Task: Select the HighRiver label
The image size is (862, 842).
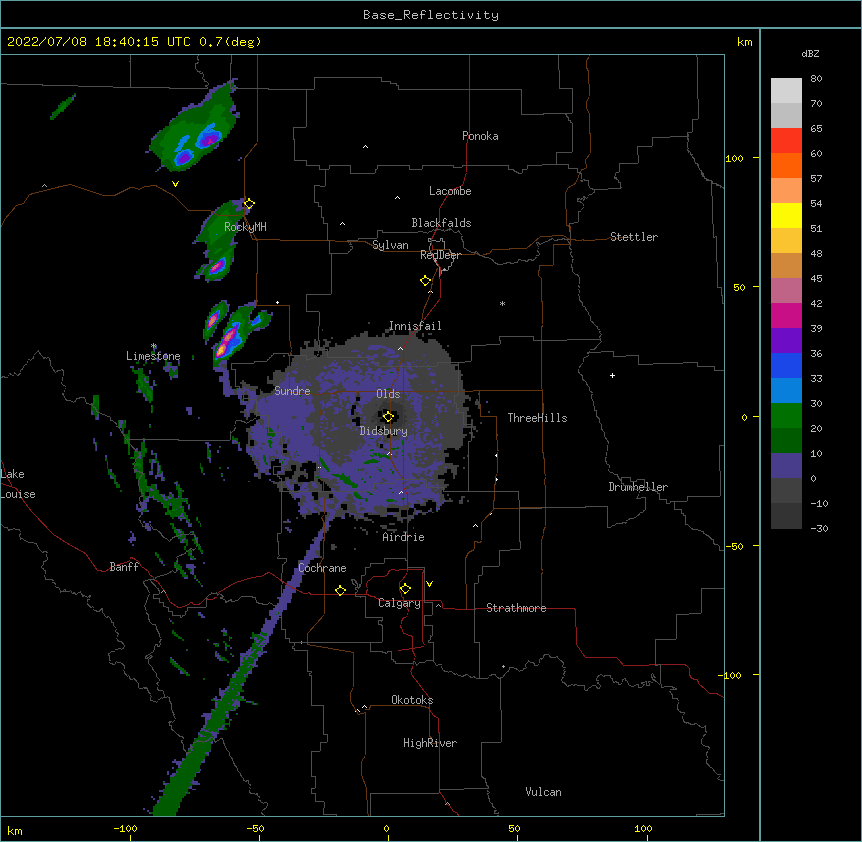Action: pyautogui.click(x=430, y=743)
